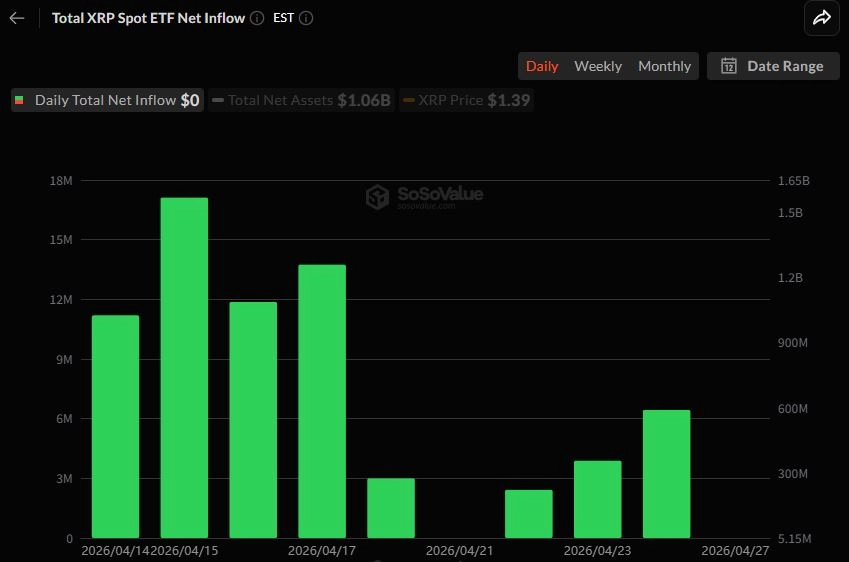Image resolution: width=849 pixels, height=562 pixels.
Task: Click the 2026/04/14 inflow bar
Action: (115, 427)
